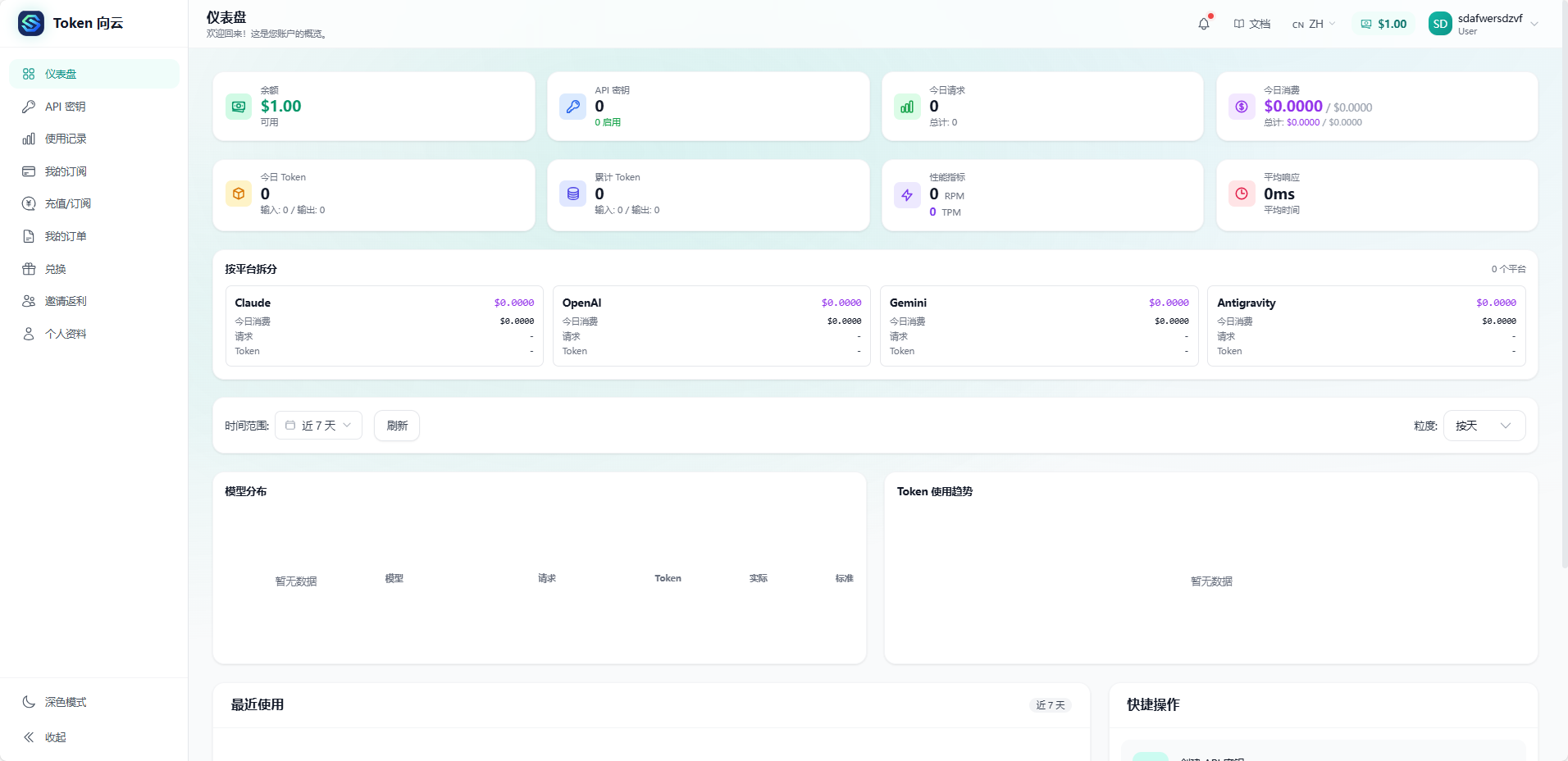The width and height of the screenshot is (1568, 761).
Task: Click the Token 使用趋势 heading
Action: tap(935, 491)
